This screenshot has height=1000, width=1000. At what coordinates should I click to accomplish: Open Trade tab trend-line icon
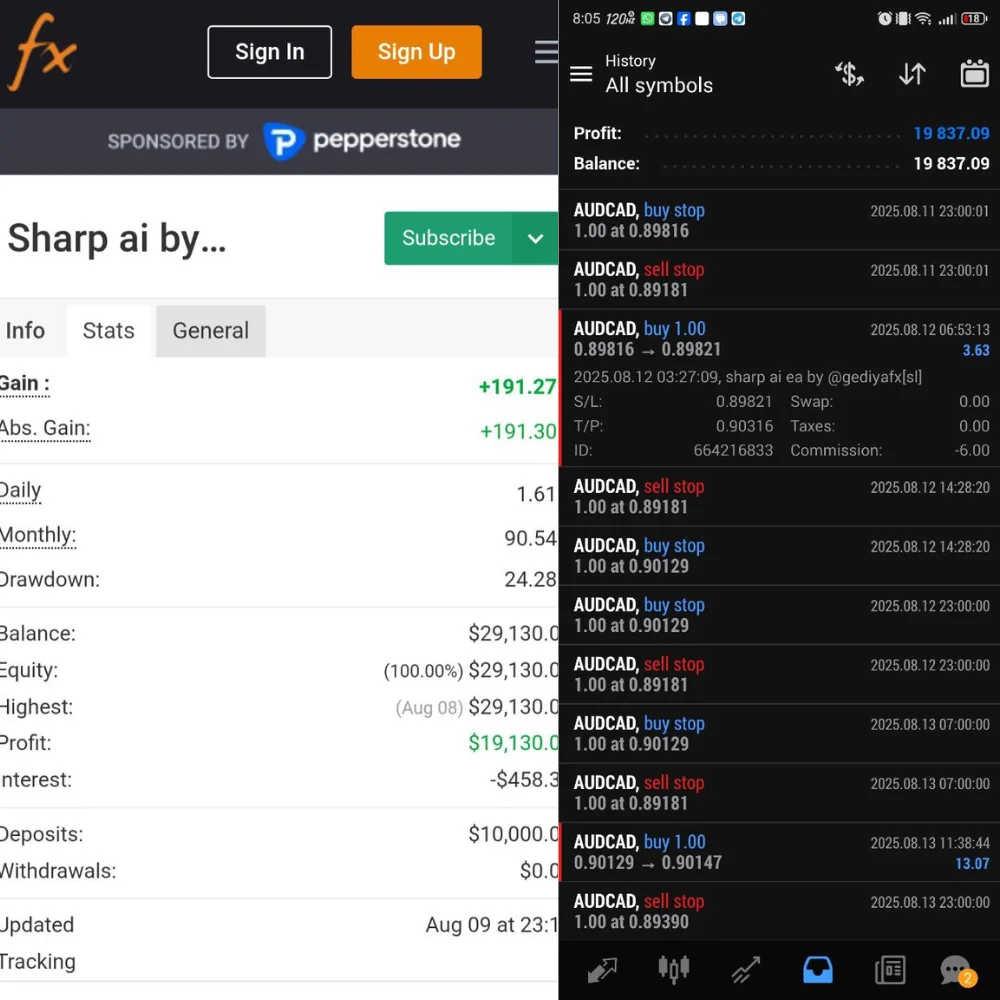coord(746,970)
